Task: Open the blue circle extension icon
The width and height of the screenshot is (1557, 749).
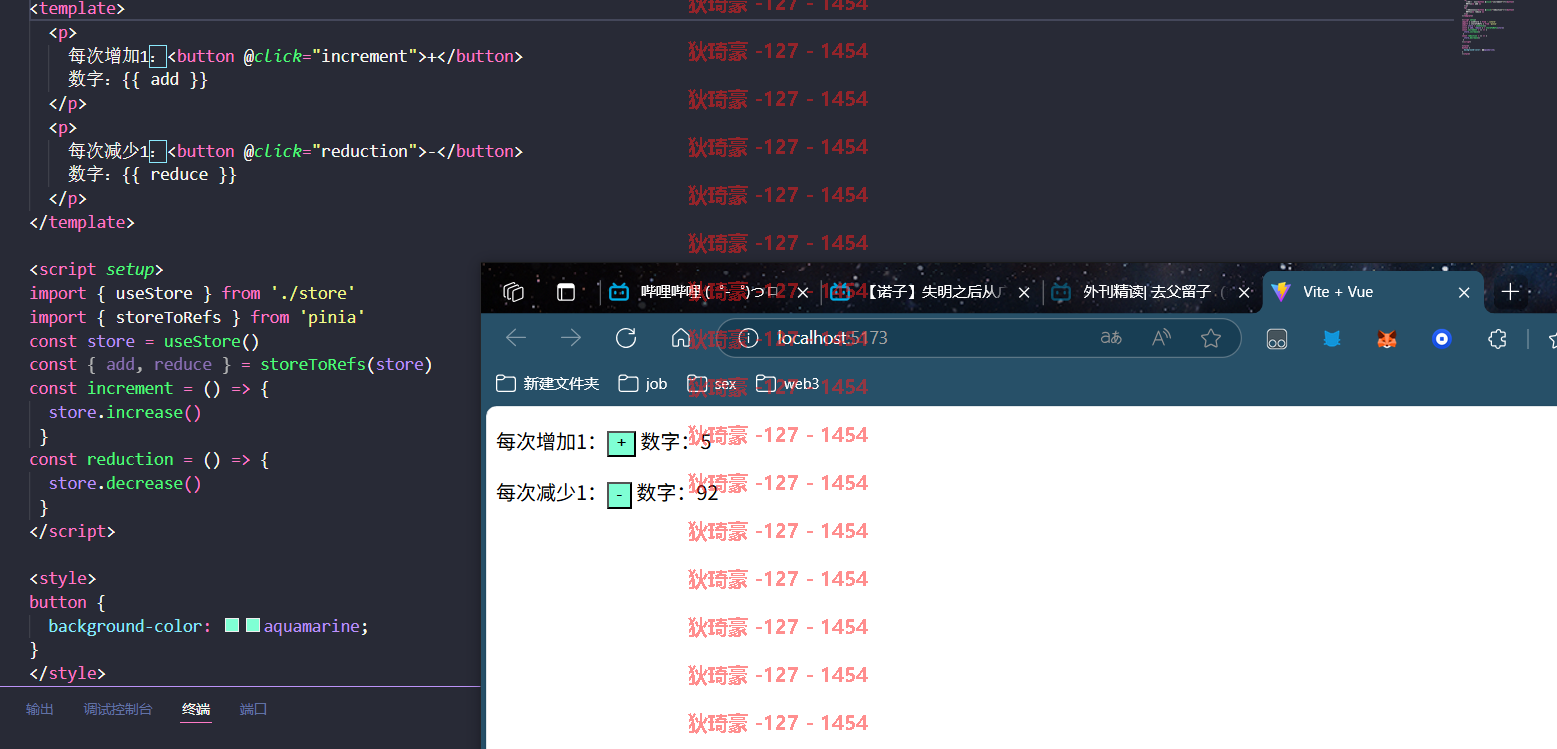Action: (1442, 339)
